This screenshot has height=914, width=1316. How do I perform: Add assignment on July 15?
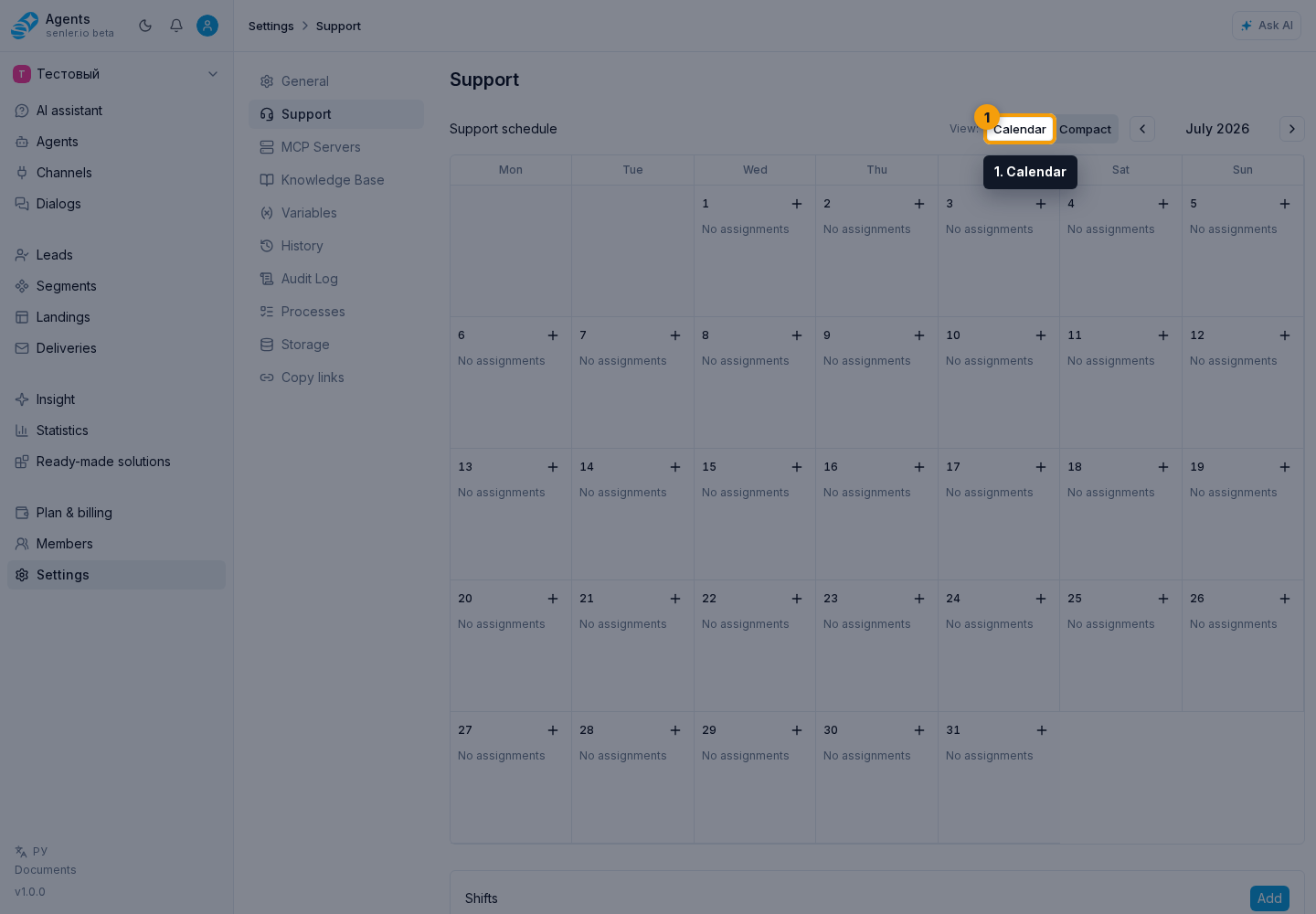tap(797, 467)
